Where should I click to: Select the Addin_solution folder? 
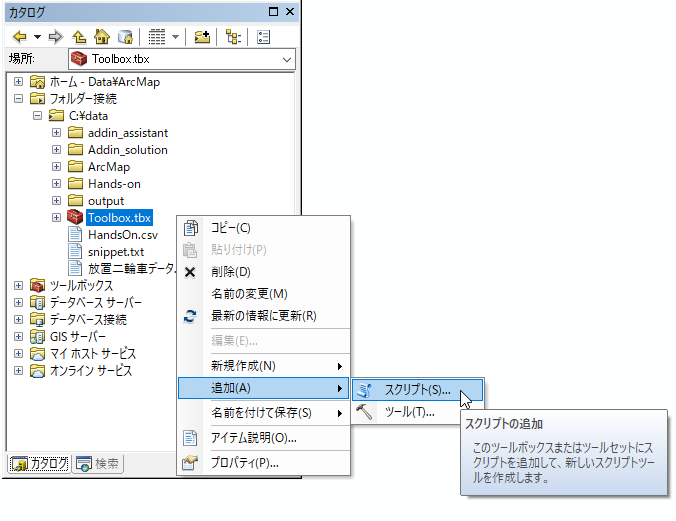128,150
